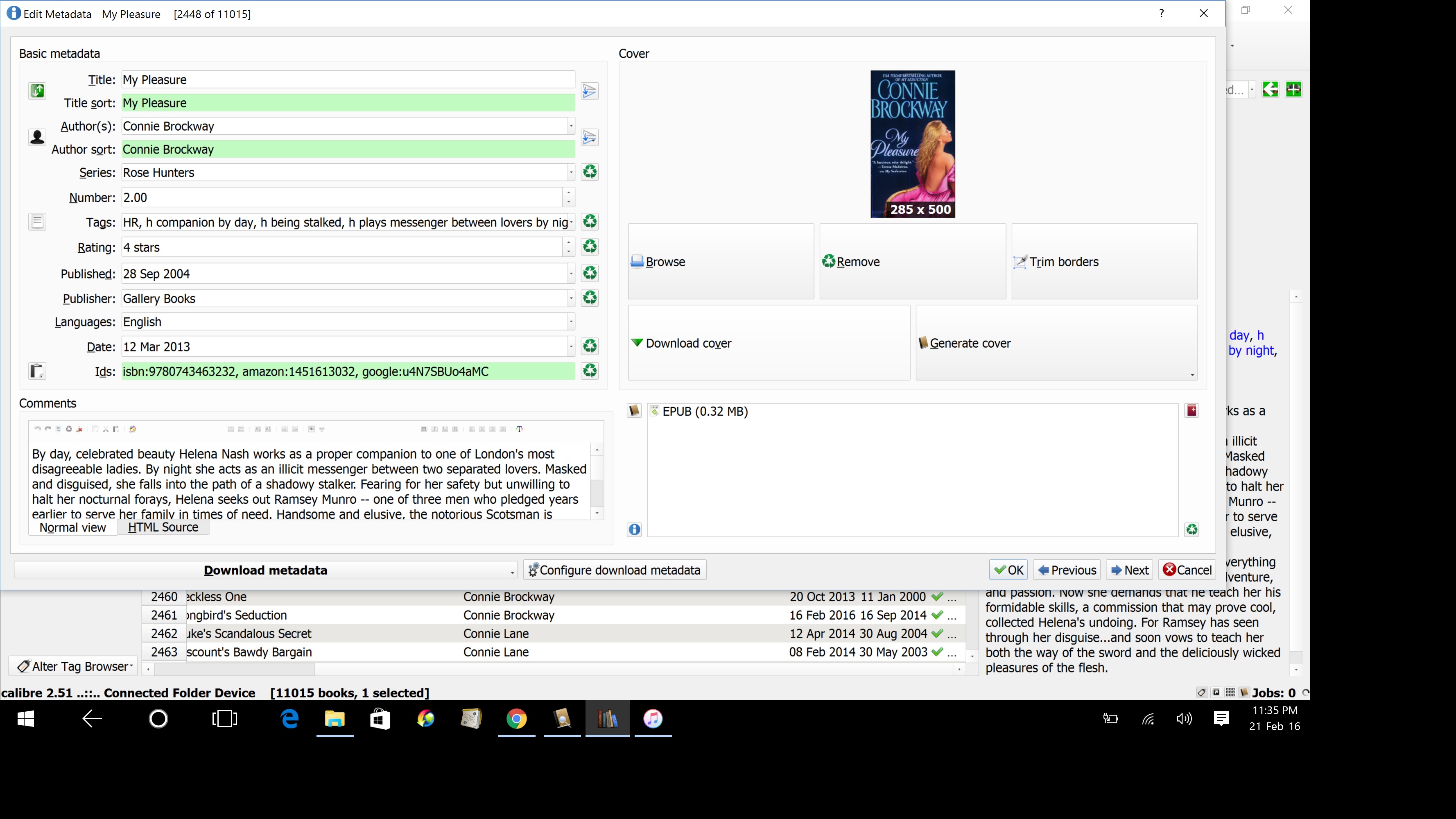Switch to HTML Source tab
This screenshot has width=1456, height=819.
(163, 527)
